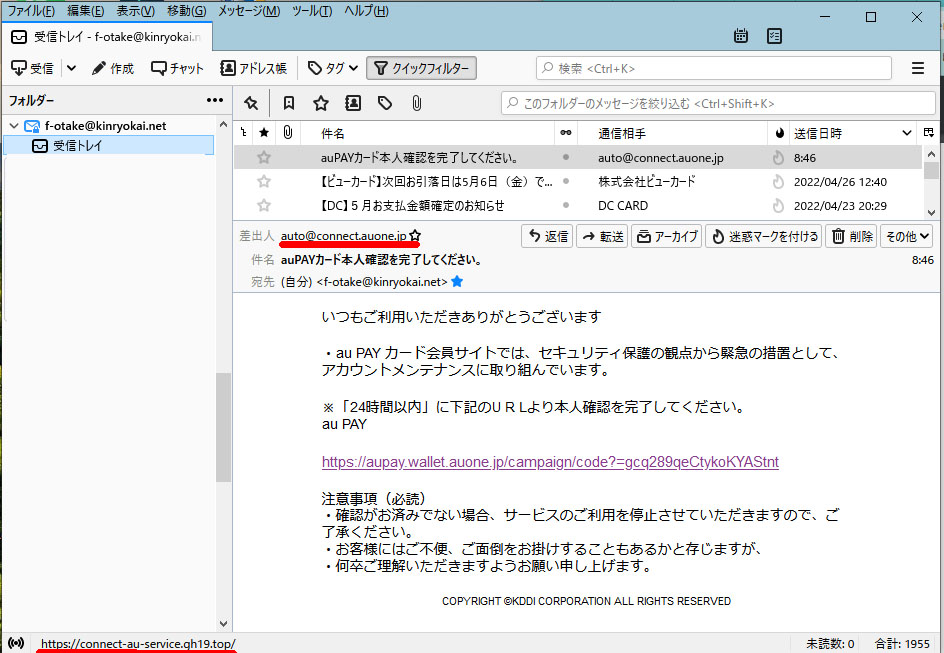
Task: Open the Address Book
Action: [x=253, y=68]
